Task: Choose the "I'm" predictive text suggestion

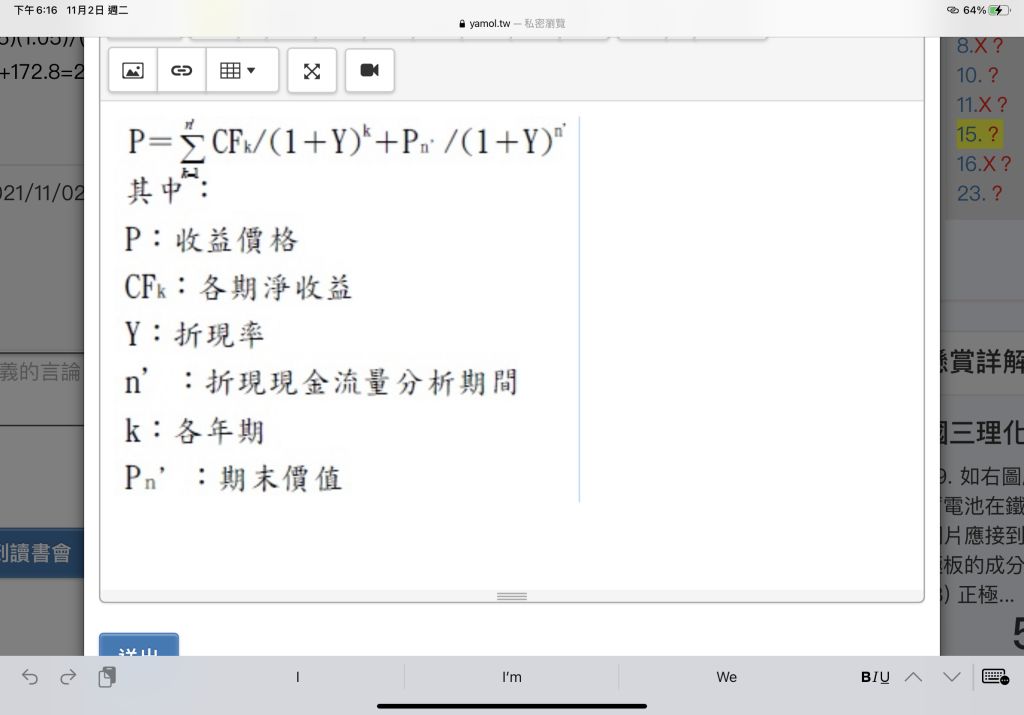Action: click(511, 677)
